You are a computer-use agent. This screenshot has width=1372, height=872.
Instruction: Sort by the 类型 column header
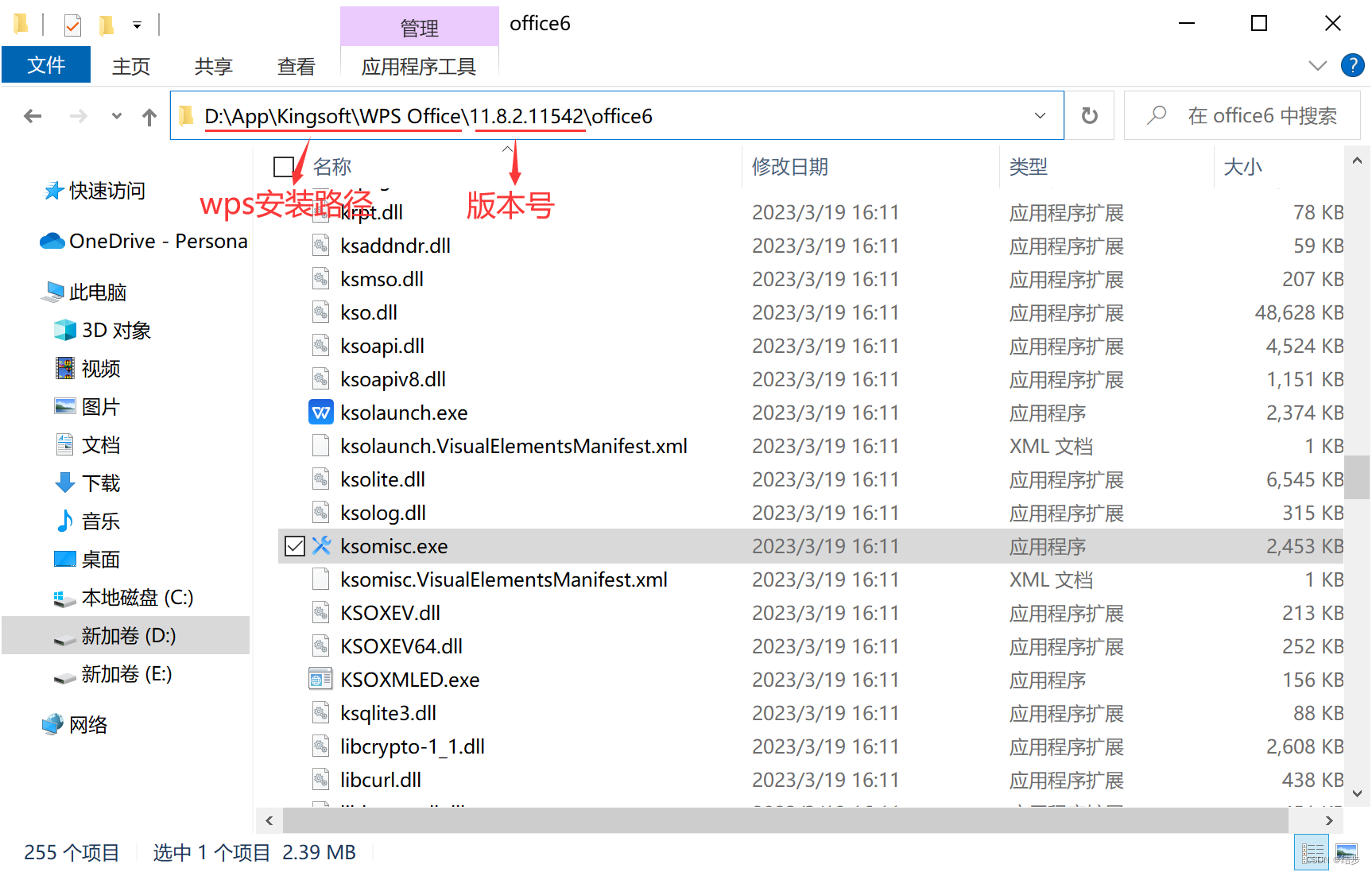coord(1029,167)
